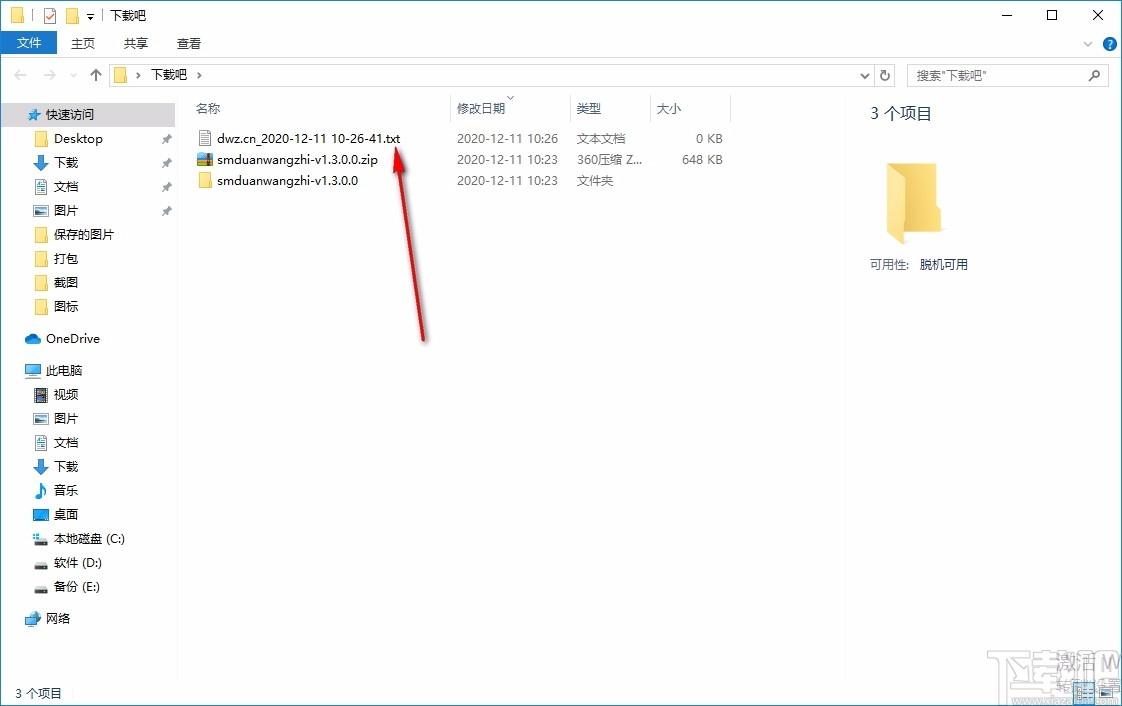Open 本地磁盘 (C:) drive
Image resolution: width=1122 pixels, height=706 pixels.
pyautogui.click(x=89, y=539)
